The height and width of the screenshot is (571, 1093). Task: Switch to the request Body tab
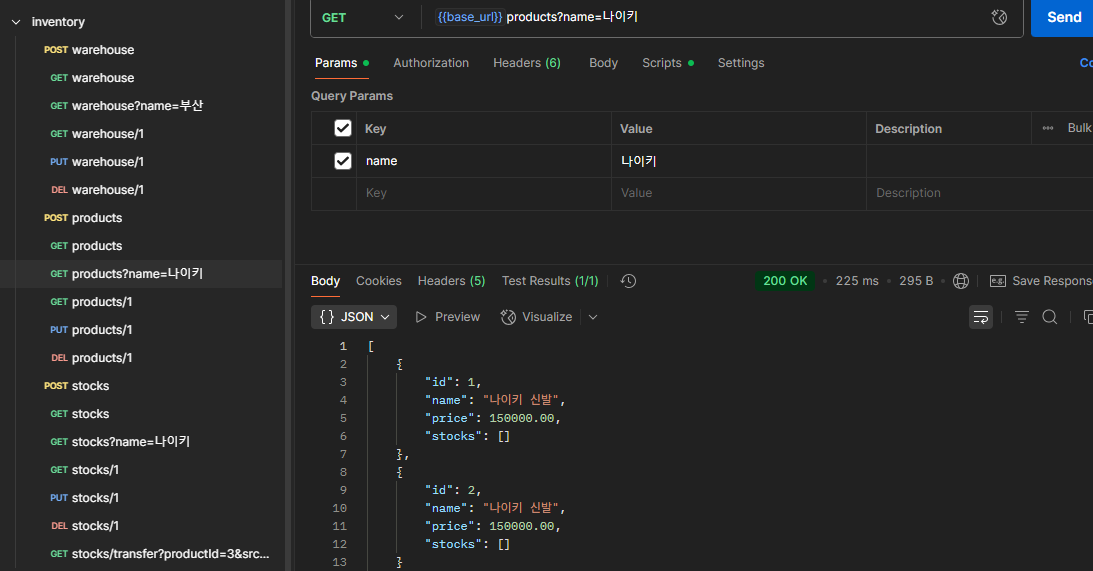point(603,63)
